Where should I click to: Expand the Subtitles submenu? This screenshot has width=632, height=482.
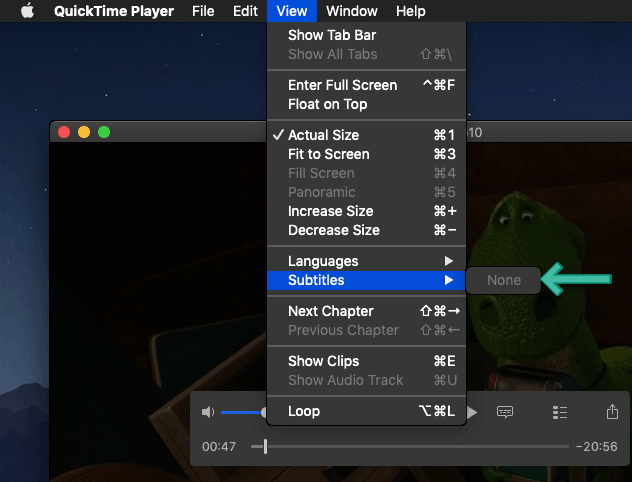(x=366, y=280)
